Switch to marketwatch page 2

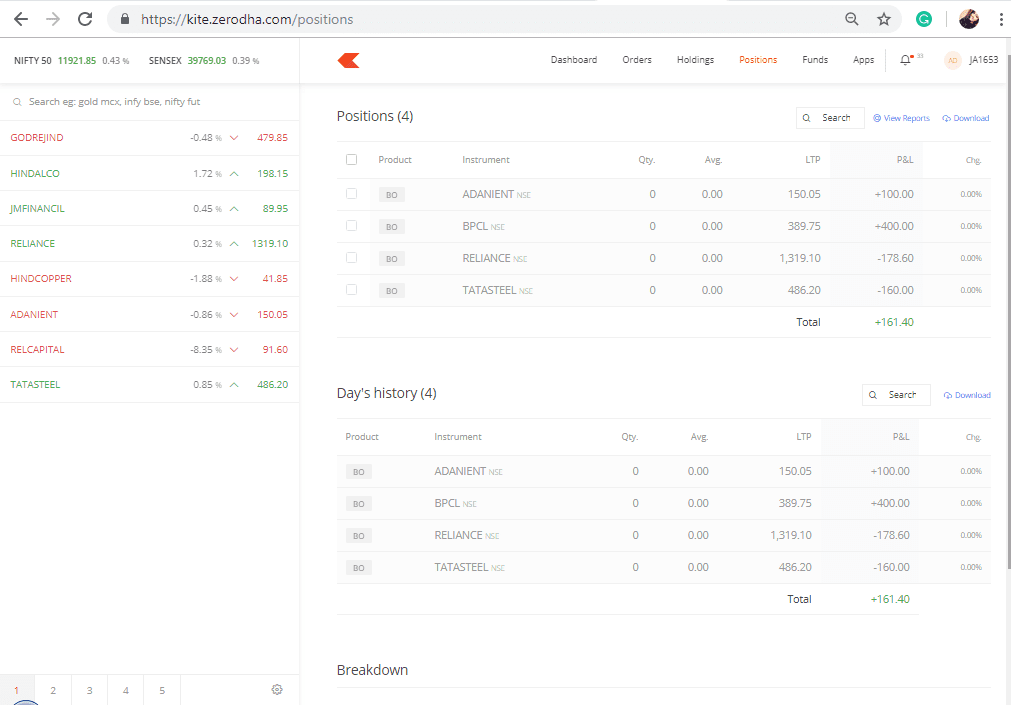pos(53,690)
